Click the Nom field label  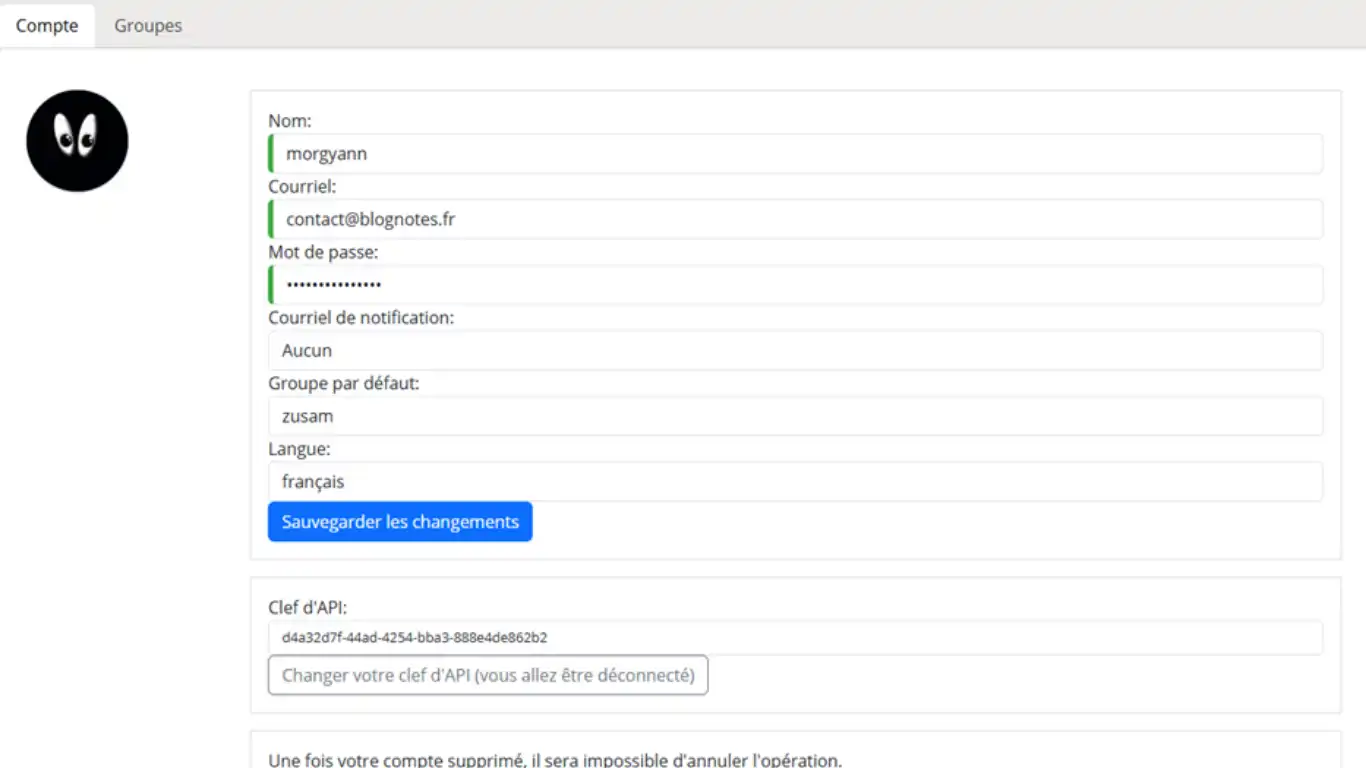290,120
